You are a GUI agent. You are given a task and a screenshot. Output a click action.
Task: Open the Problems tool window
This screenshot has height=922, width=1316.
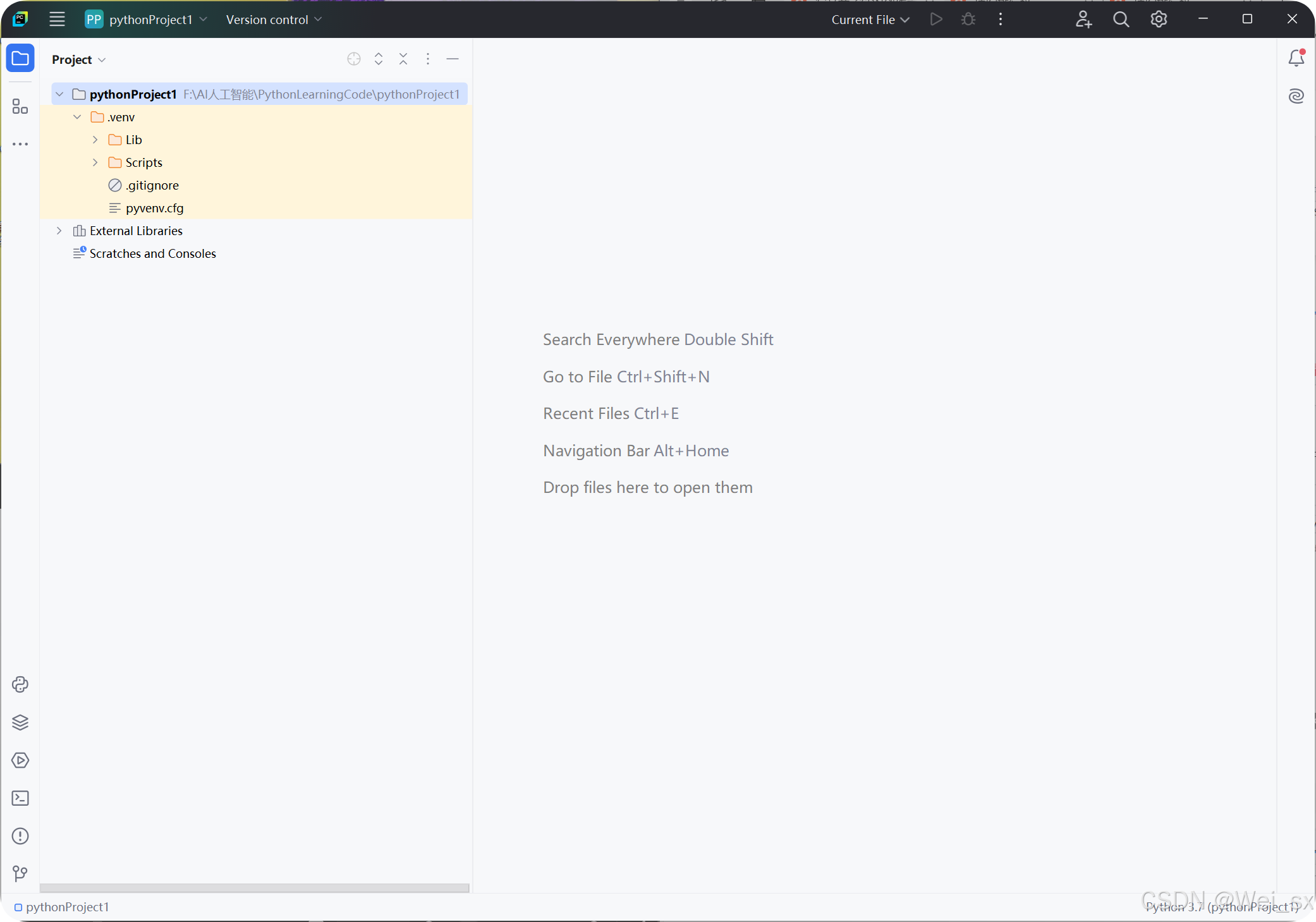[x=20, y=836]
